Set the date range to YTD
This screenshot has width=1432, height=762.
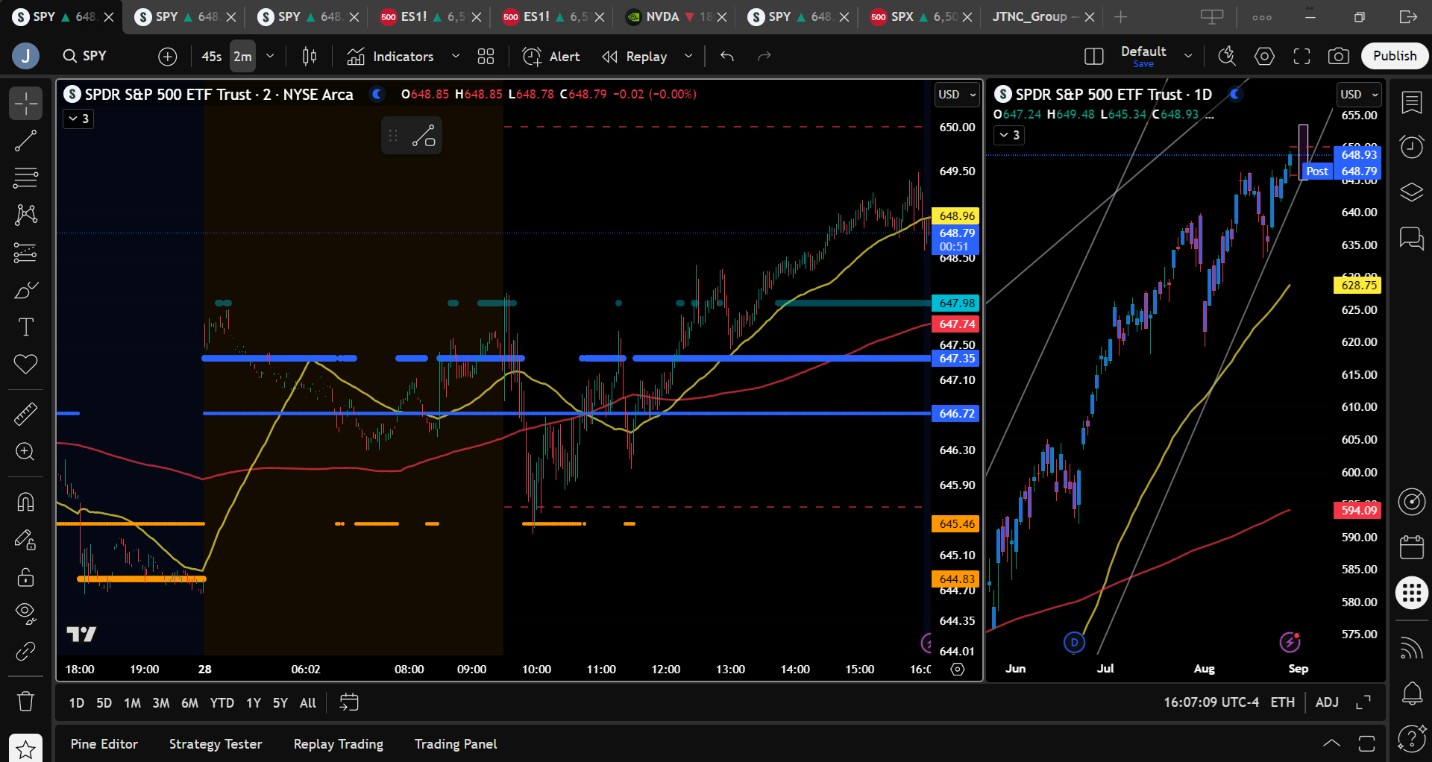(222, 702)
